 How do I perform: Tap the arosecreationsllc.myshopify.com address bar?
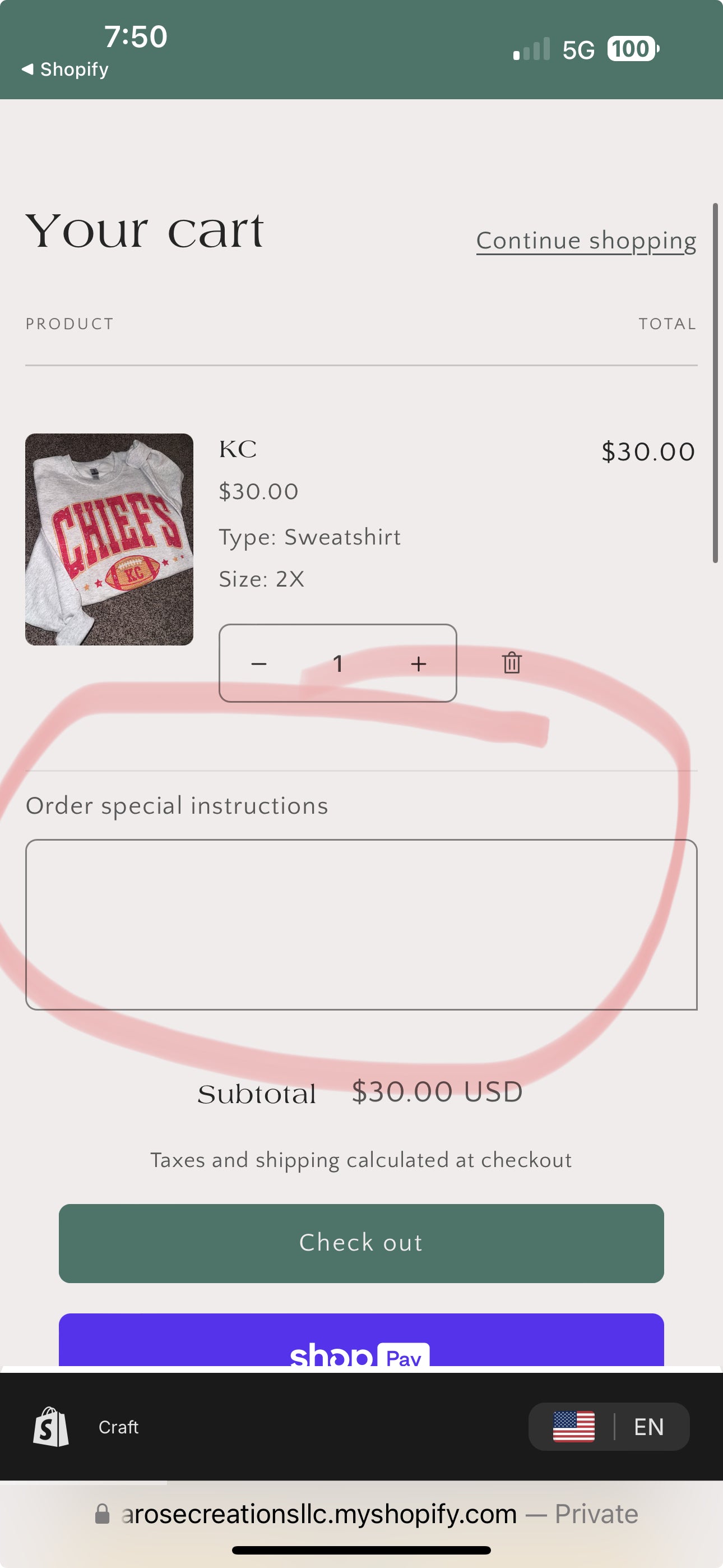(367, 1513)
